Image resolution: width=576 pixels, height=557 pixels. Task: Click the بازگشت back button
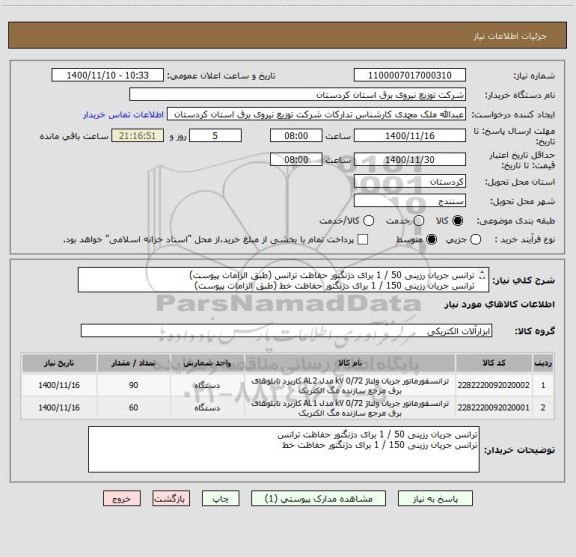(171, 499)
